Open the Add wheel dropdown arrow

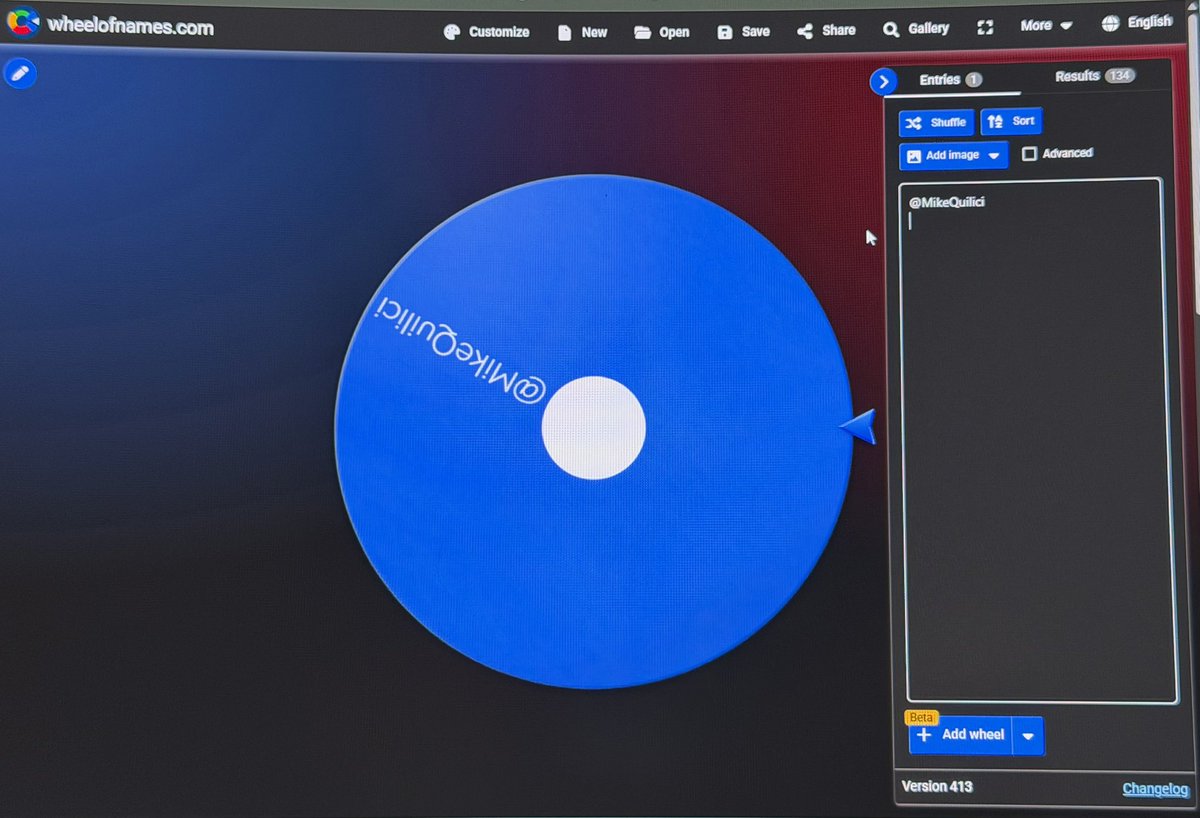1028,737
